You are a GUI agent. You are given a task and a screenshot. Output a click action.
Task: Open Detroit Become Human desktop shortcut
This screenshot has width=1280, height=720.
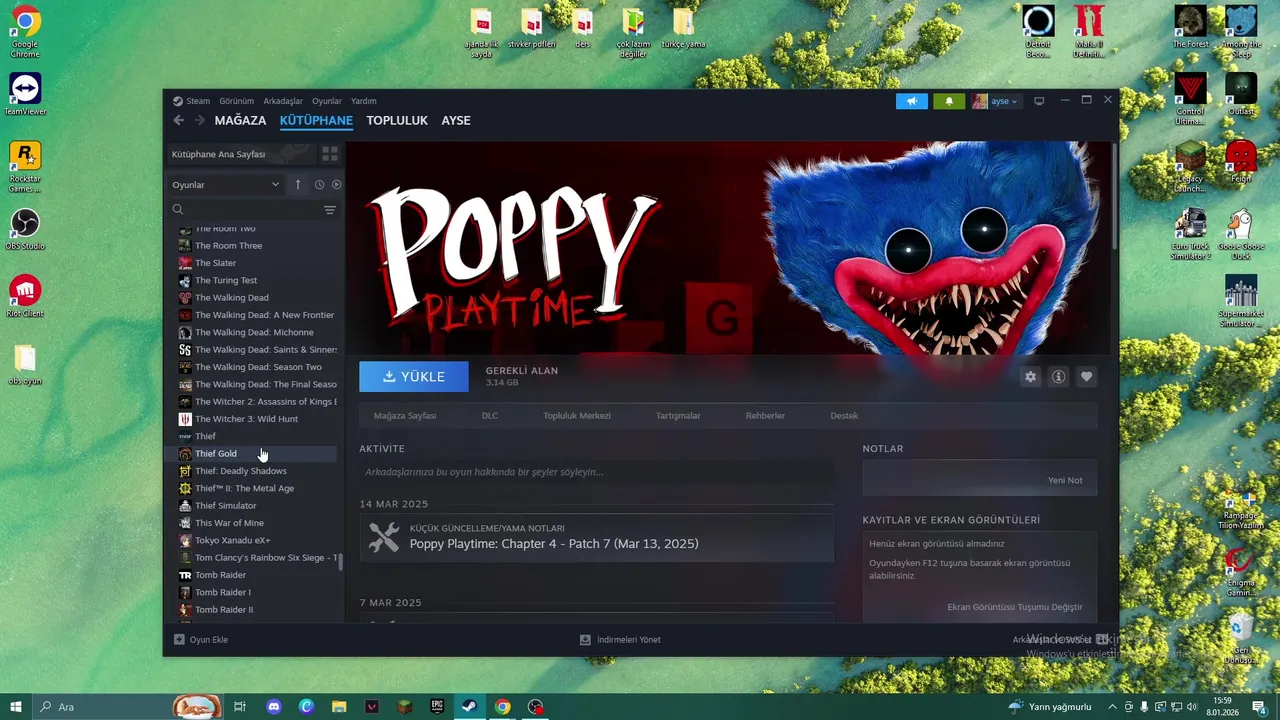[1039, 32]
